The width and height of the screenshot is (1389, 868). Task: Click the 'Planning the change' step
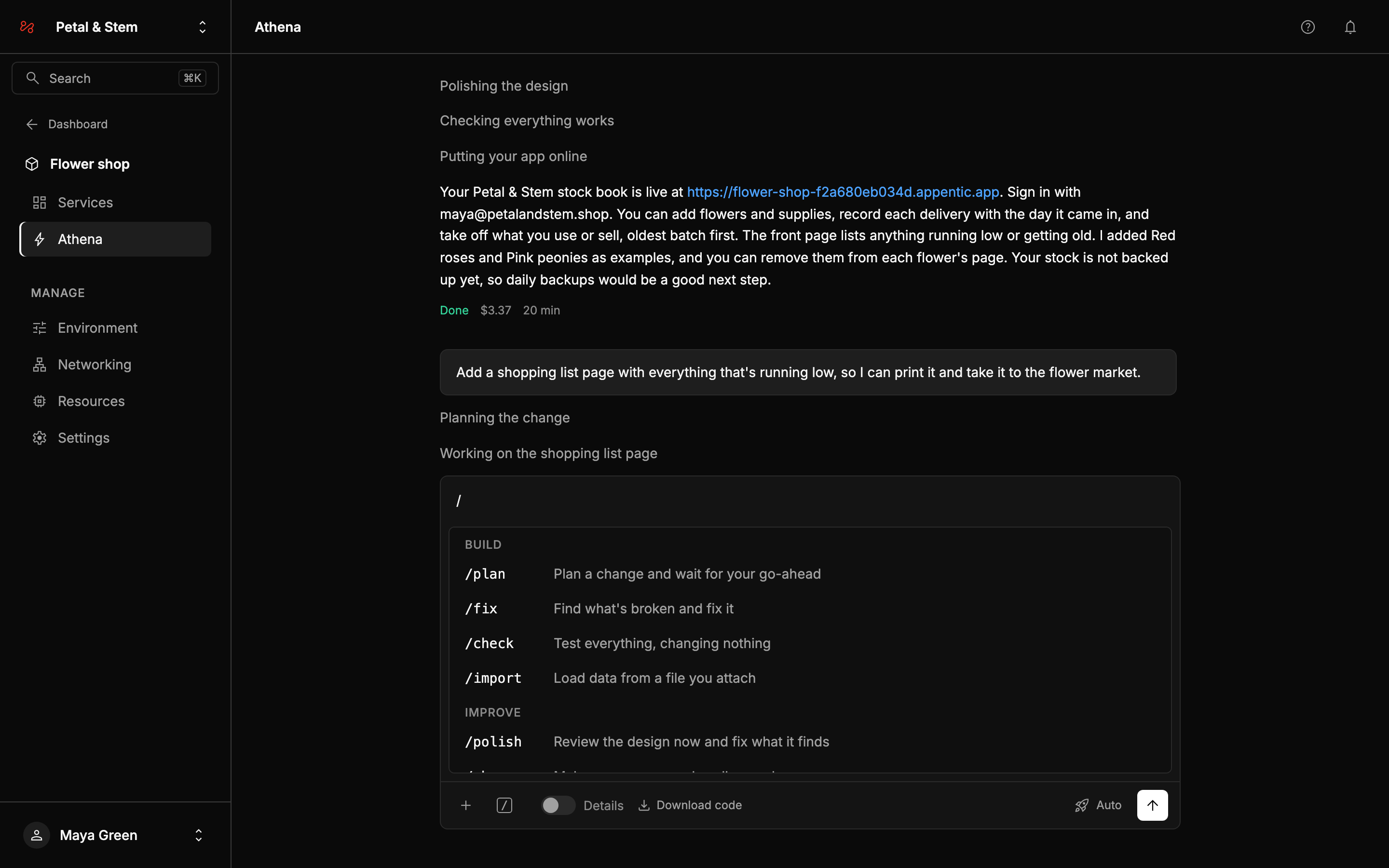click(x=504, y=418)
